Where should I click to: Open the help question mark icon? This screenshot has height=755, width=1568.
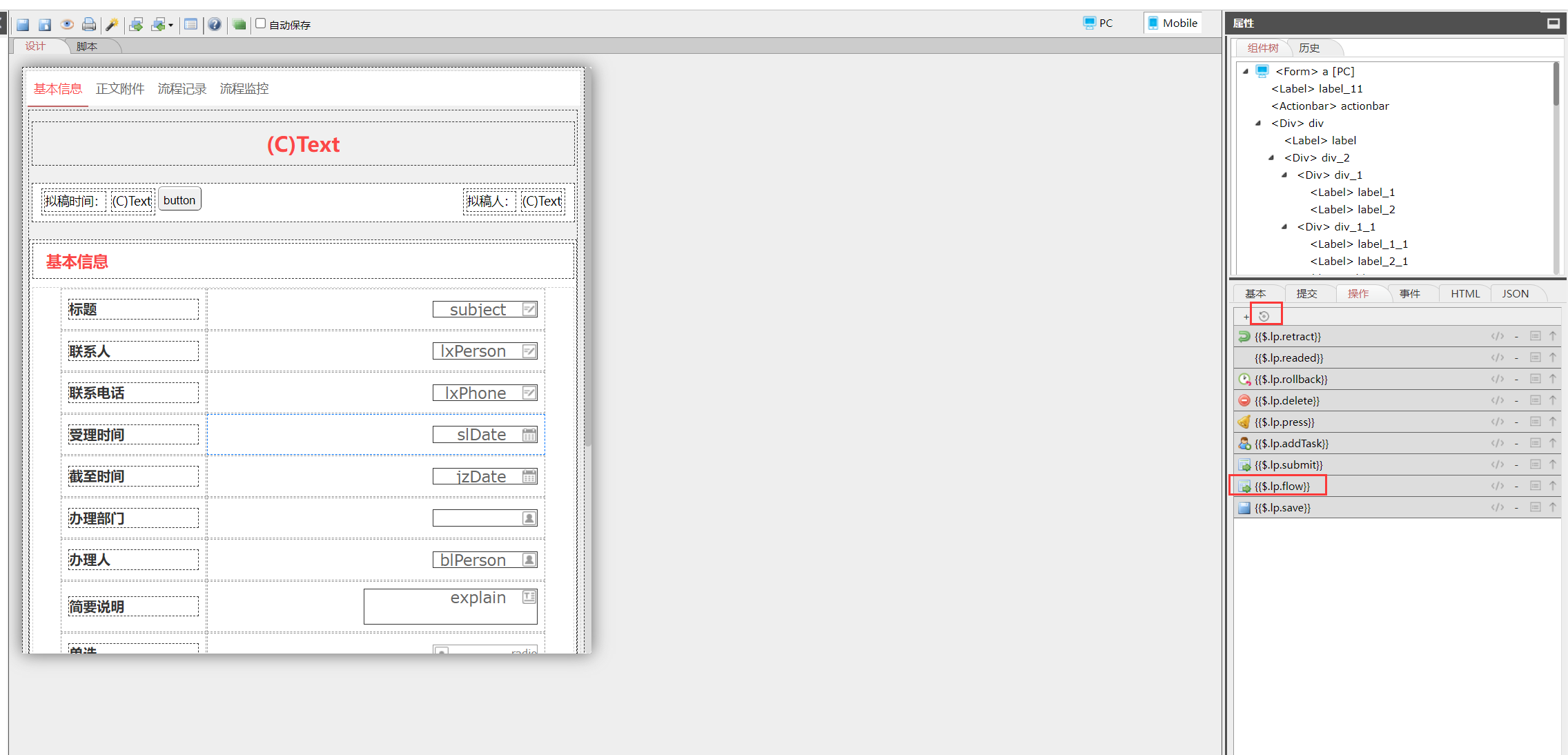coord(215,25)
